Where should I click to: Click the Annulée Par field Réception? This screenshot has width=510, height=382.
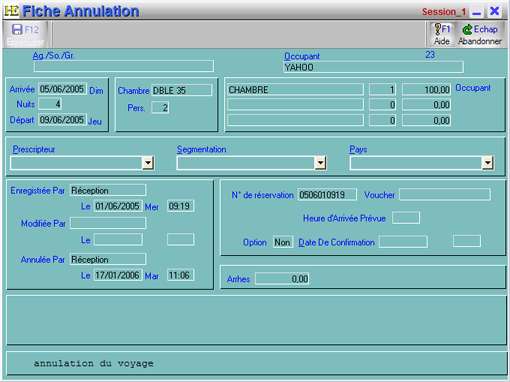[x=108, y=259]
